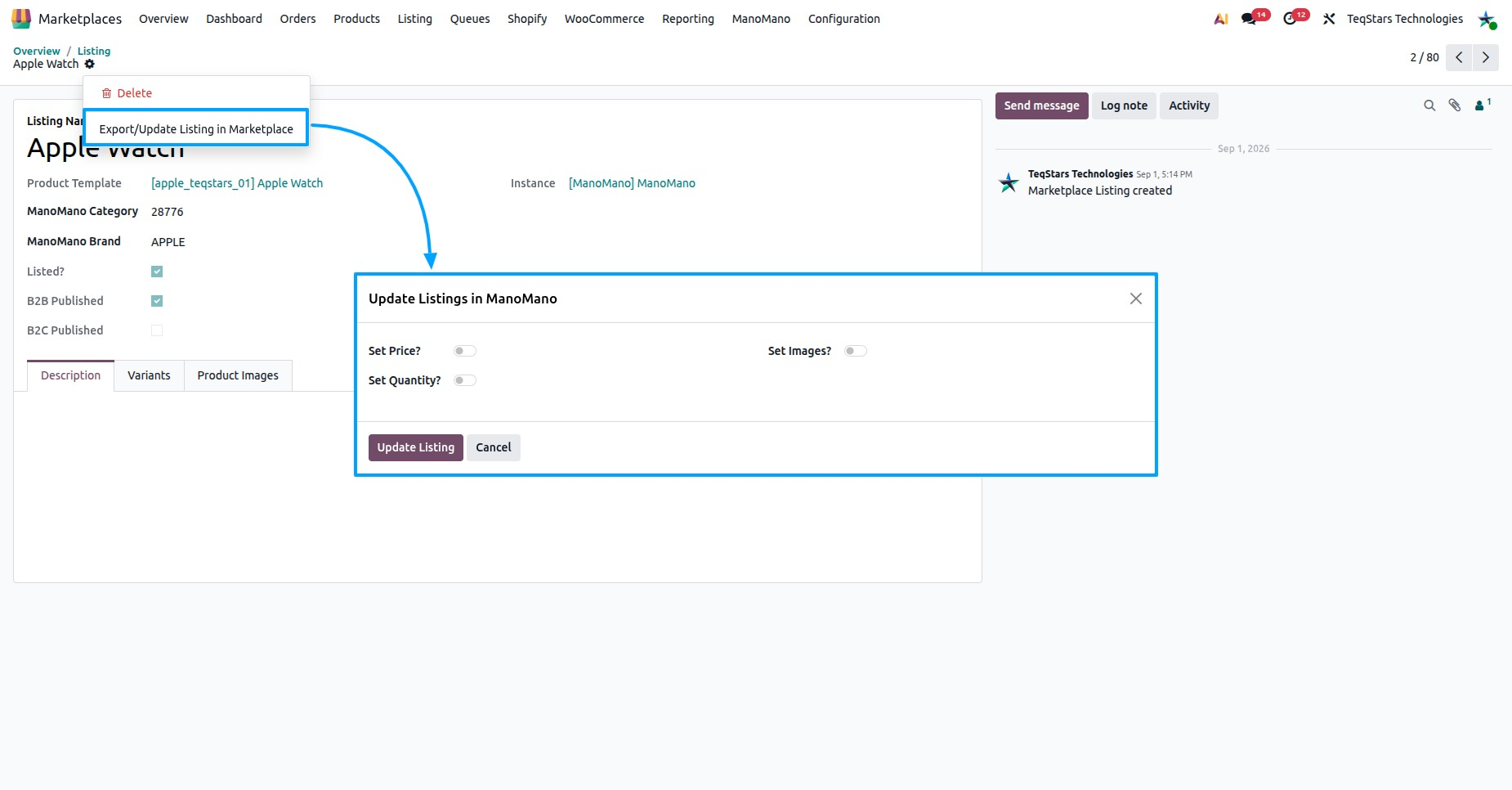Open the gear actions menu beside Apple Watch
The width and height of the screenshot is (1512, 790).
90,64
